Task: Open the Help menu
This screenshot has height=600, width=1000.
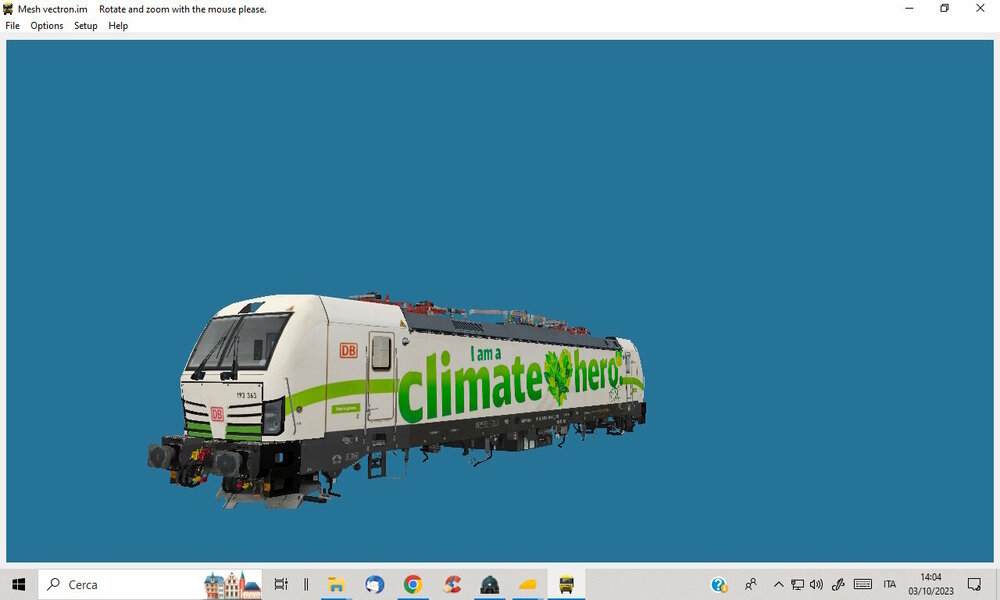Action: [118, 26]
